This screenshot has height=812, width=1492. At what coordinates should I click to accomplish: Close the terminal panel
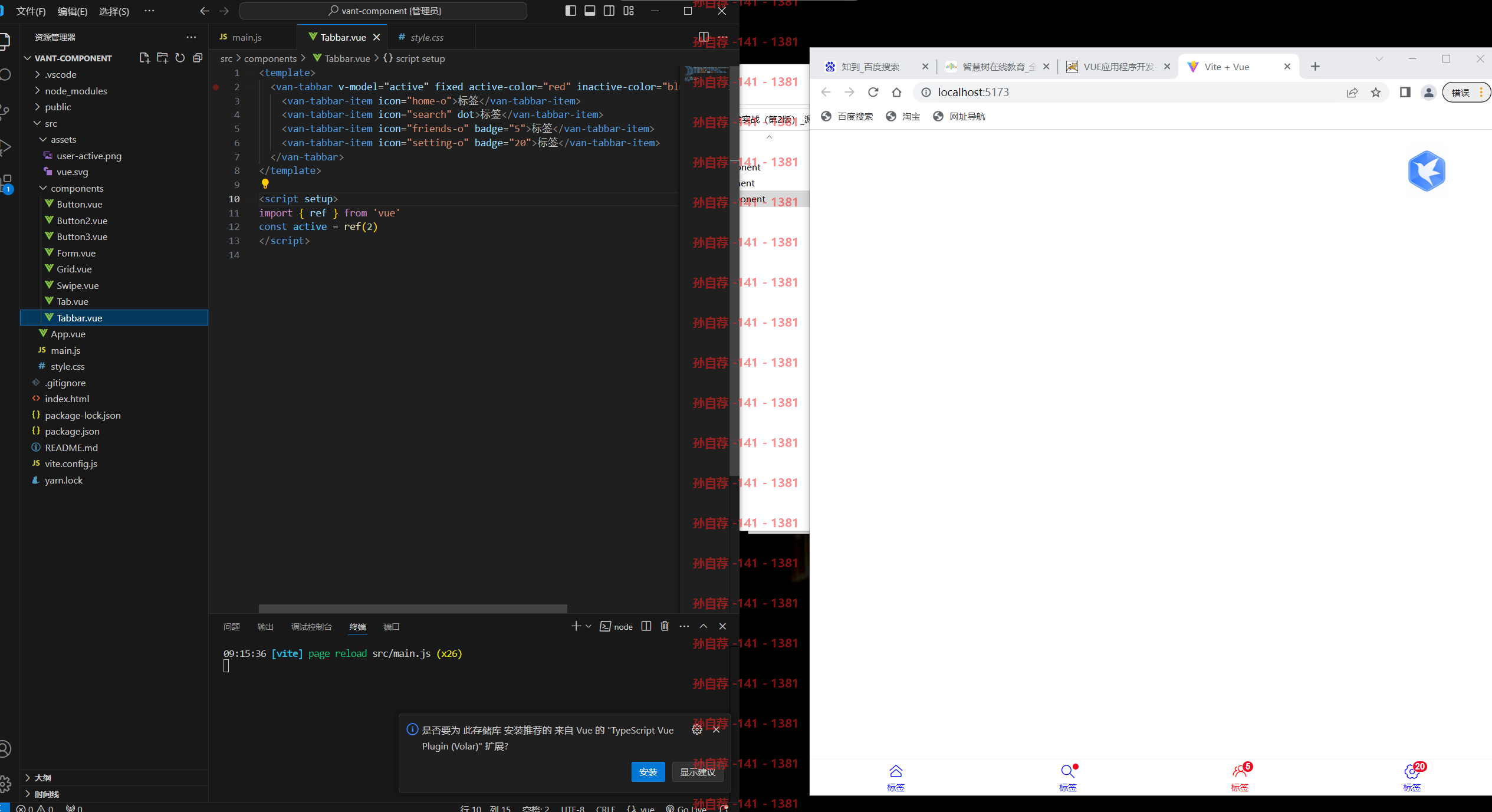722,626
